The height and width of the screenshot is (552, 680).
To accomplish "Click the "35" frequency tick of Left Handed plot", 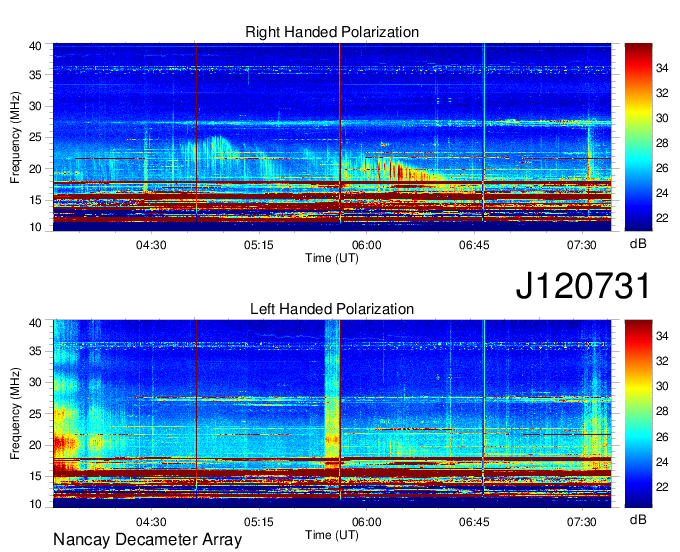I will click(36, 351).
